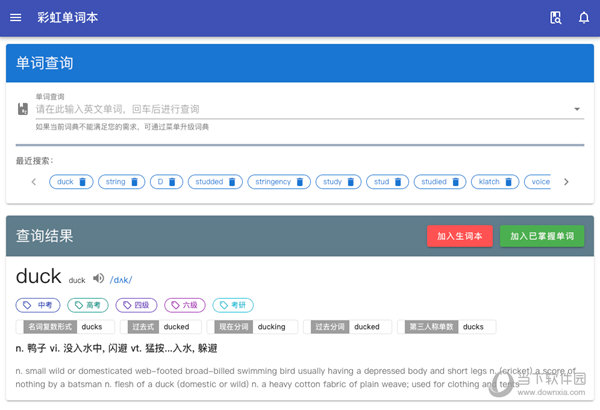Click the 彩虹单词本 app title
The width and height of the screenshot is (600, 410).
68,18
